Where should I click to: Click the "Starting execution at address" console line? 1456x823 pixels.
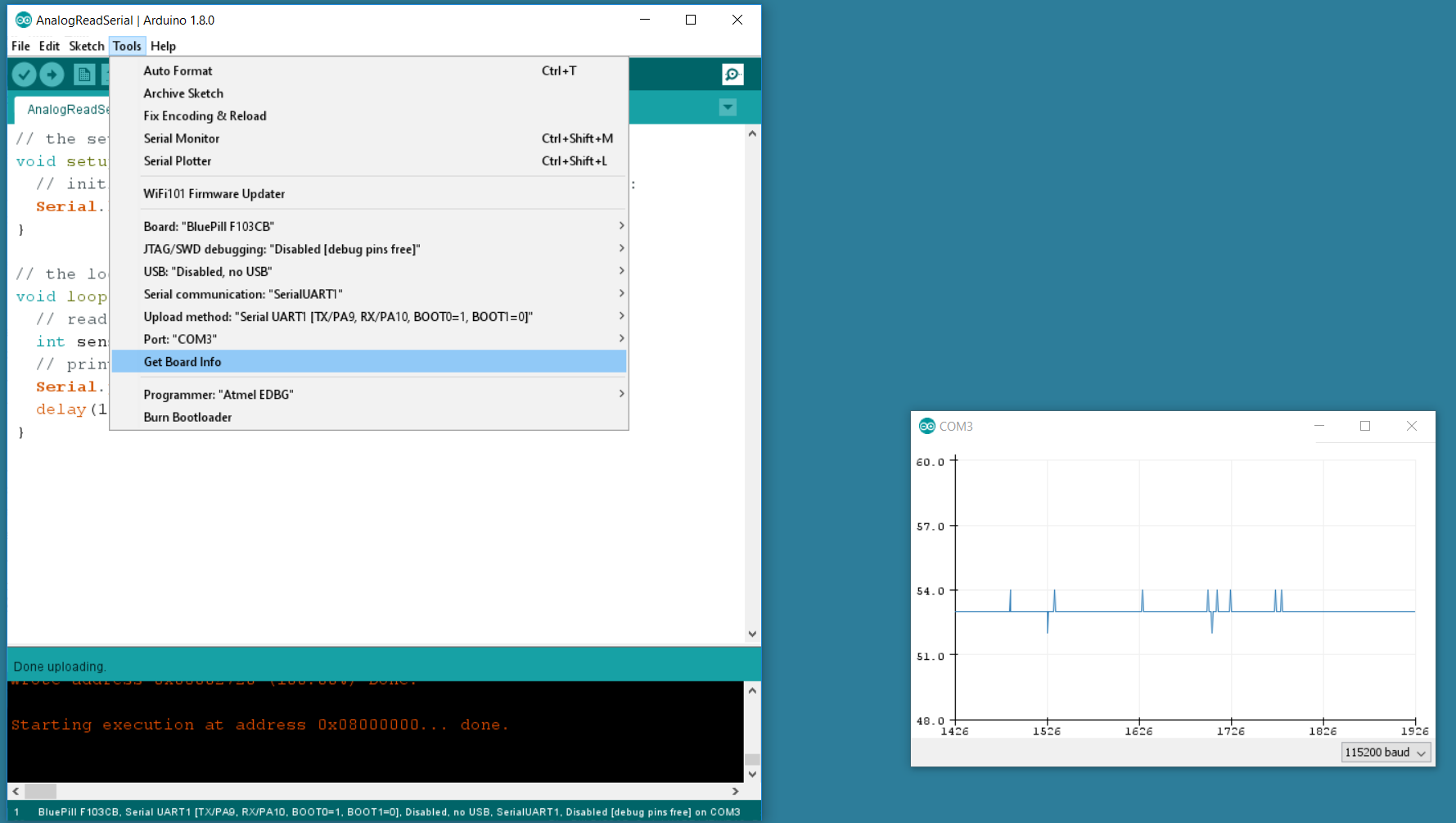tap(259, 725)
